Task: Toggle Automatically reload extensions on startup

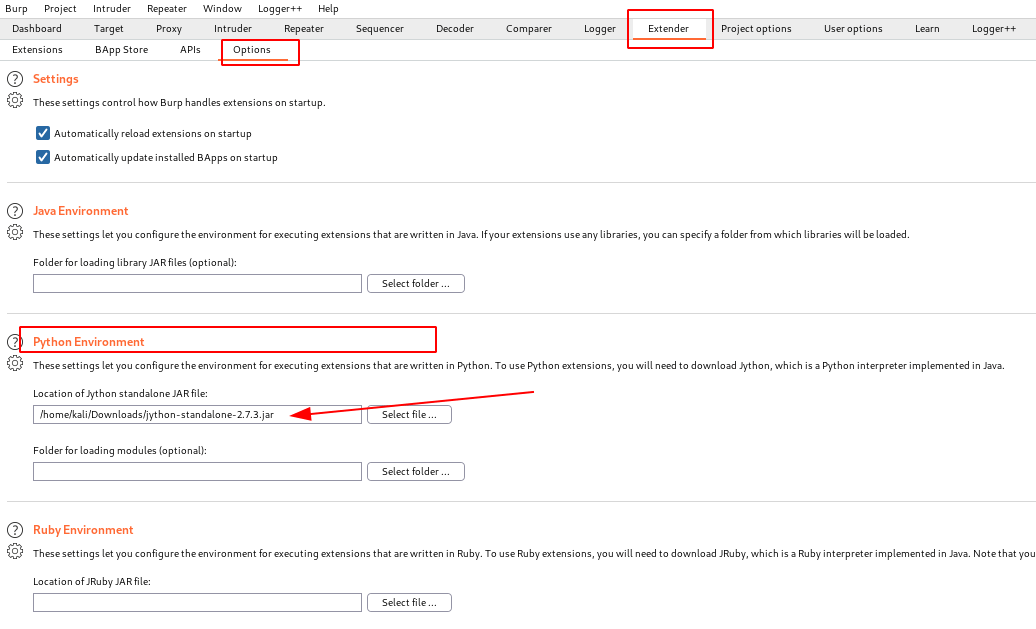Action: click(x=43, y=133)
